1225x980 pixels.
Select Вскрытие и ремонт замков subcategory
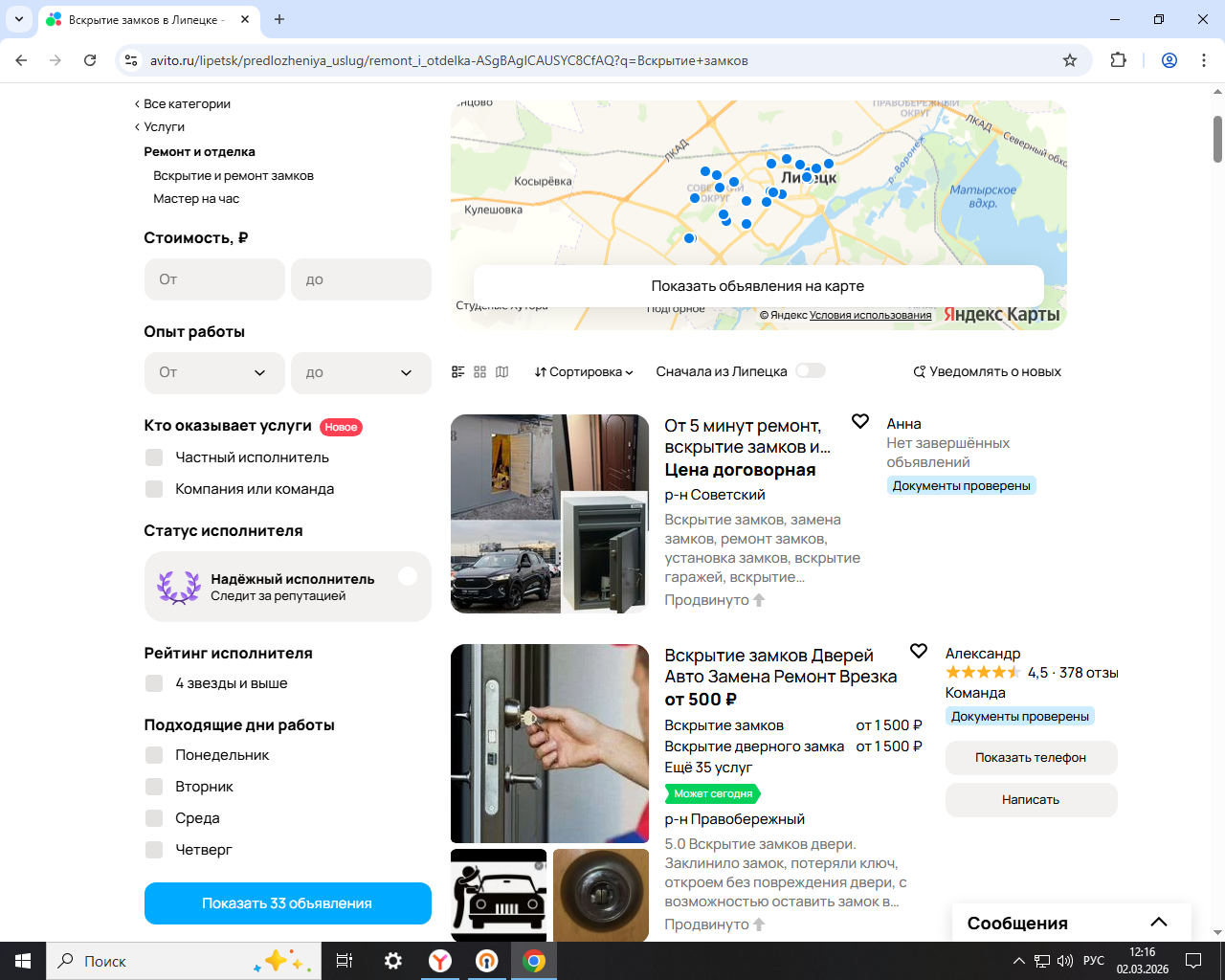coord(234,175)
